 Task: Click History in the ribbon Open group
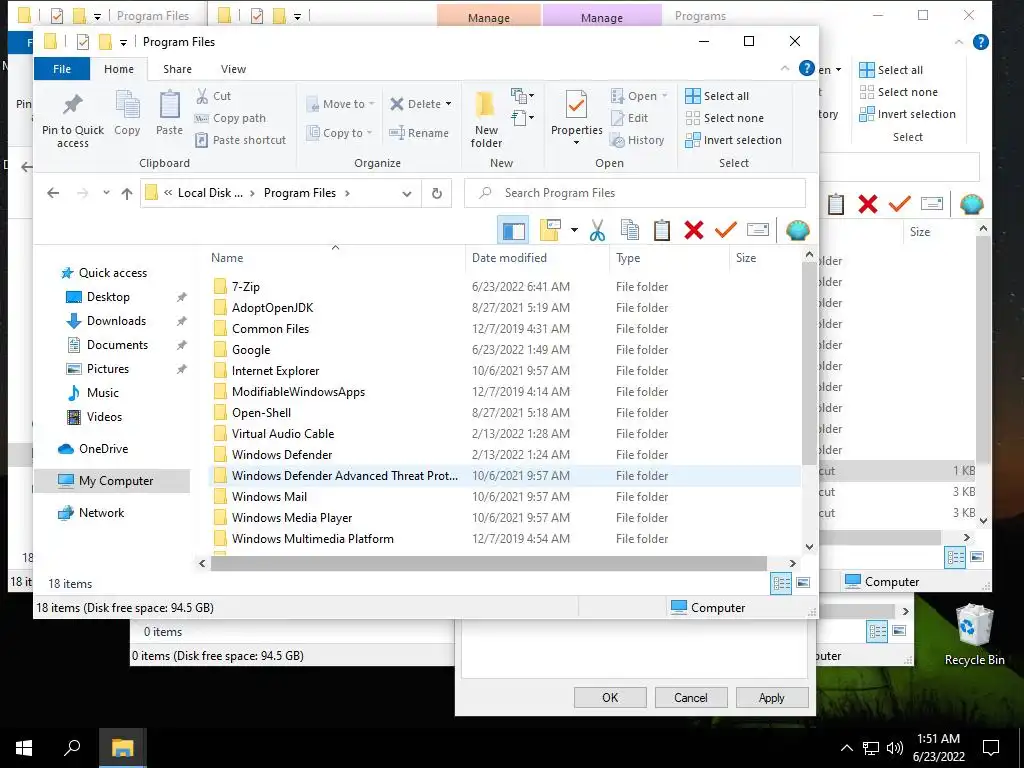[637, 140]
